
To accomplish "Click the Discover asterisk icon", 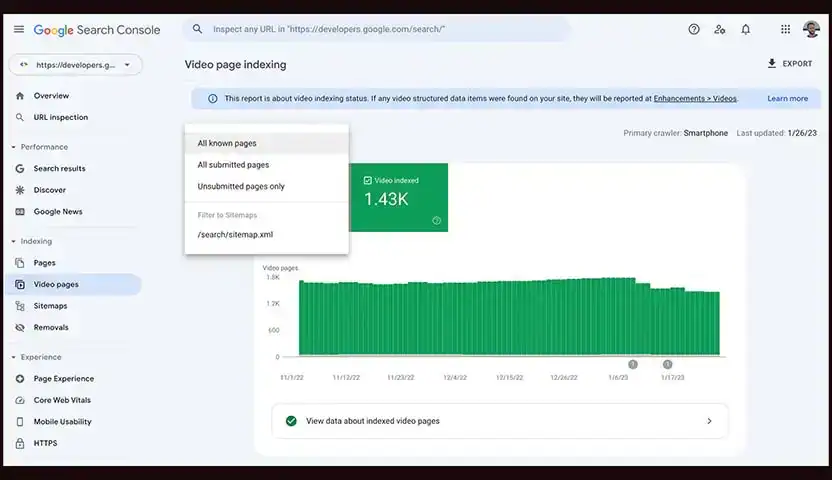I will point(20,190).
